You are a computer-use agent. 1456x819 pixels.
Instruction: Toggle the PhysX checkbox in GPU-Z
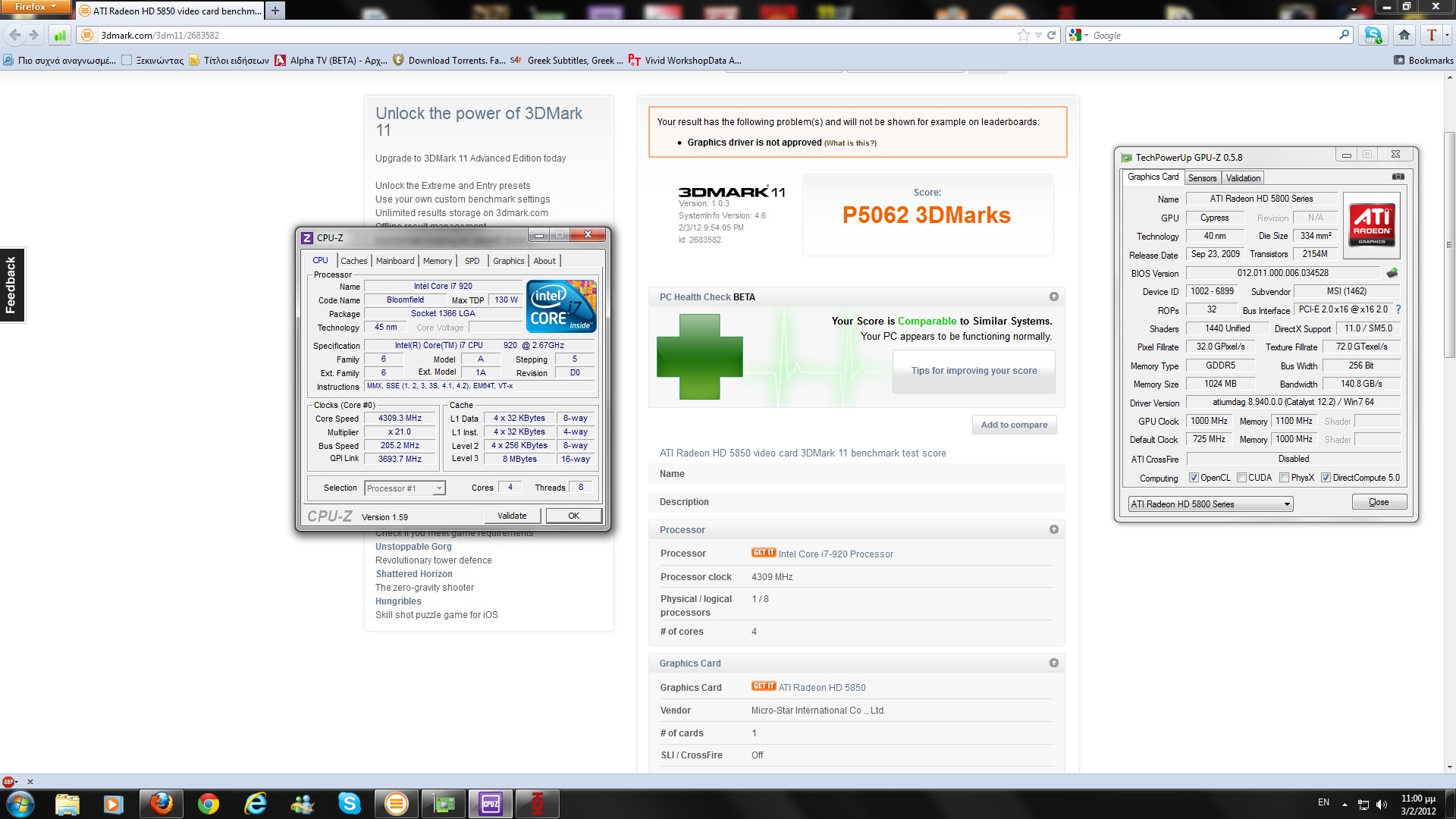[x=1284, y=478]
